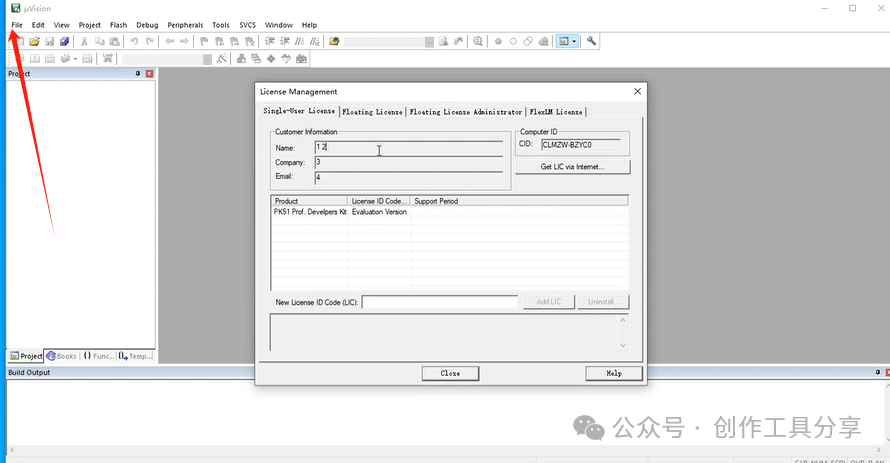The width and height of the screenshot is (890, 463).
Task: Click the License Management message box scroll down arrow
Action: click(x=623, y=345)
